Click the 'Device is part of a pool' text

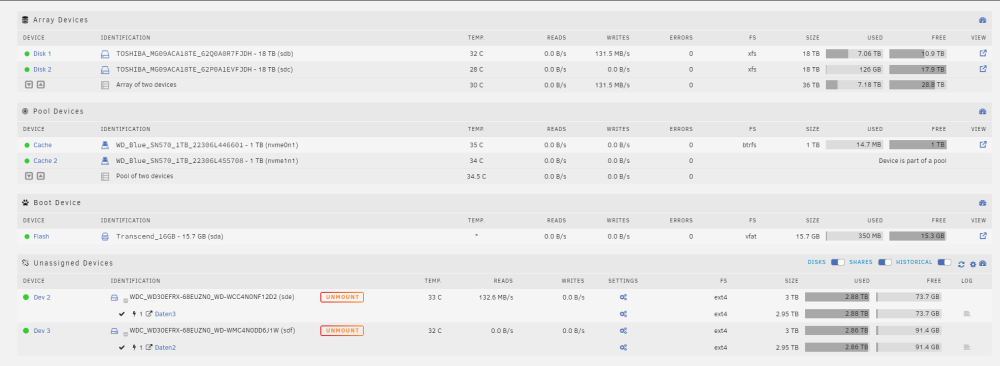tap(912, 161)
